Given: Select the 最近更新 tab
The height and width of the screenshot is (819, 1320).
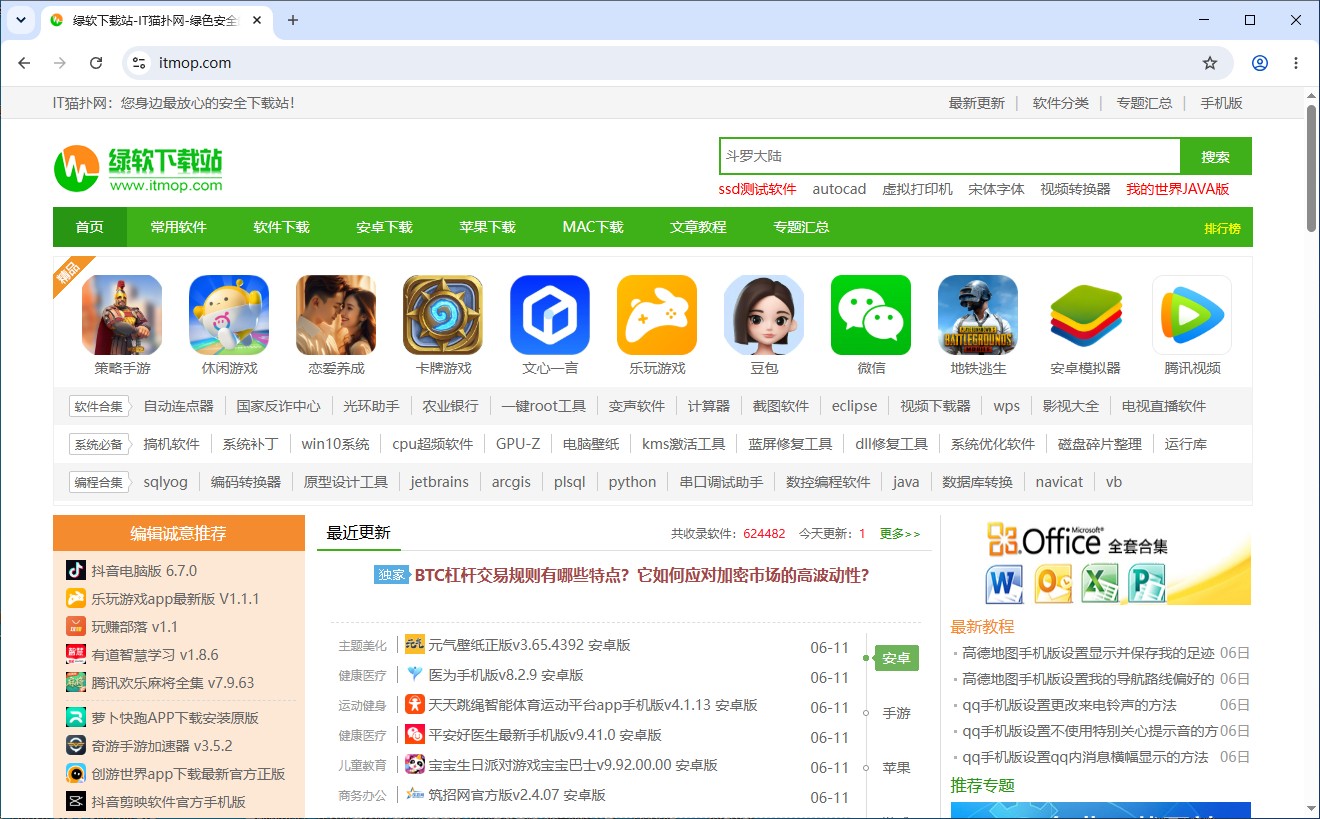Looking at the screenshot, I should click(x=359, y=532).
